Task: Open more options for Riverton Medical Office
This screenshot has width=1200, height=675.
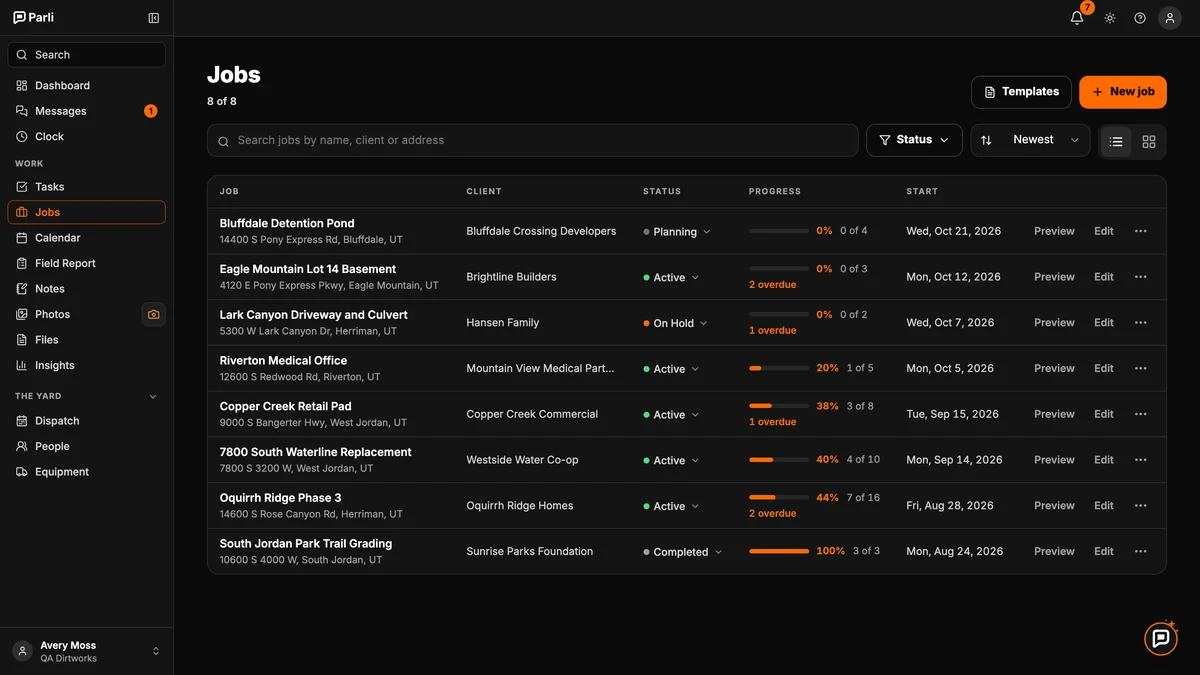Action: tap(1140, 368)
